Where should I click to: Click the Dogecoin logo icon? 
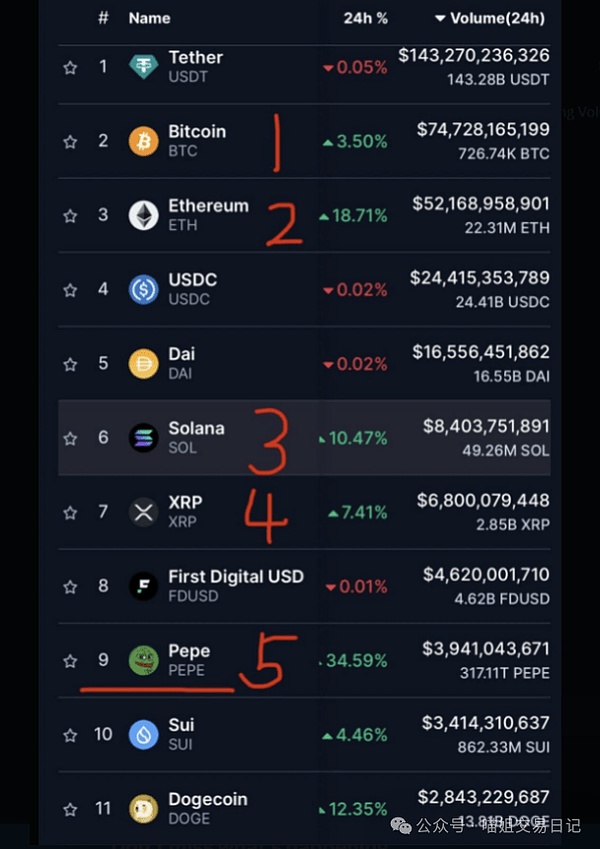pos(144,809)
